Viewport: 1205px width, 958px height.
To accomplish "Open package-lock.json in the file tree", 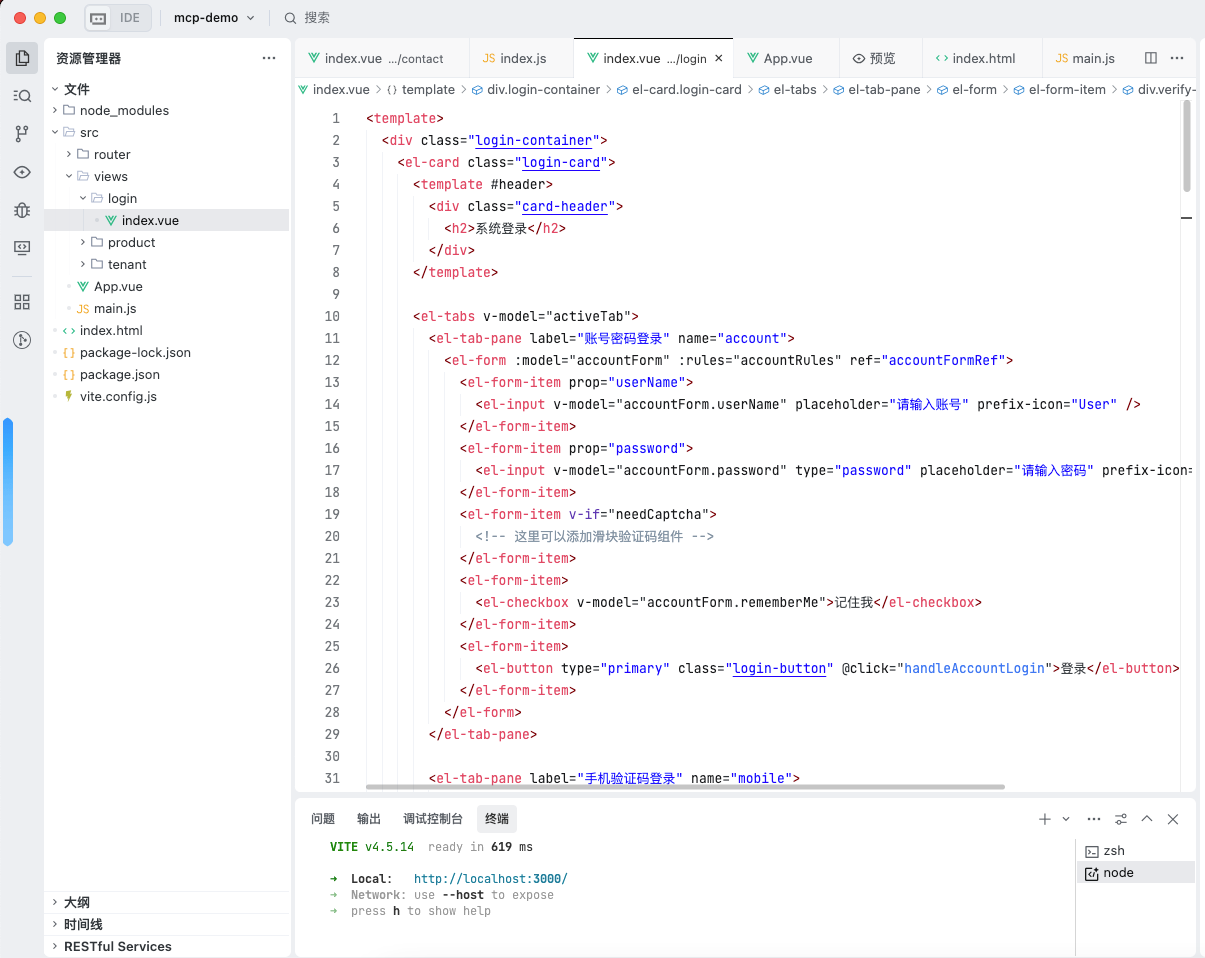I will pyautogui.click(x=167, y=352).
